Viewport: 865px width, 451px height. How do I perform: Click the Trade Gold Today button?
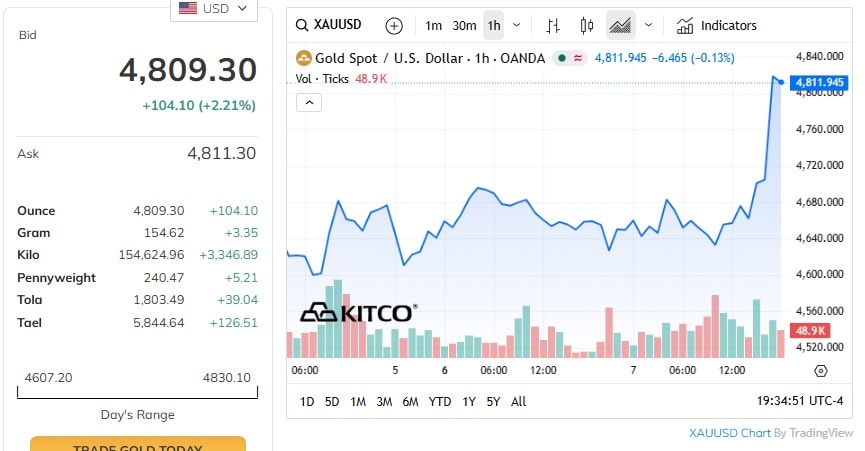[x=138, y=446]
